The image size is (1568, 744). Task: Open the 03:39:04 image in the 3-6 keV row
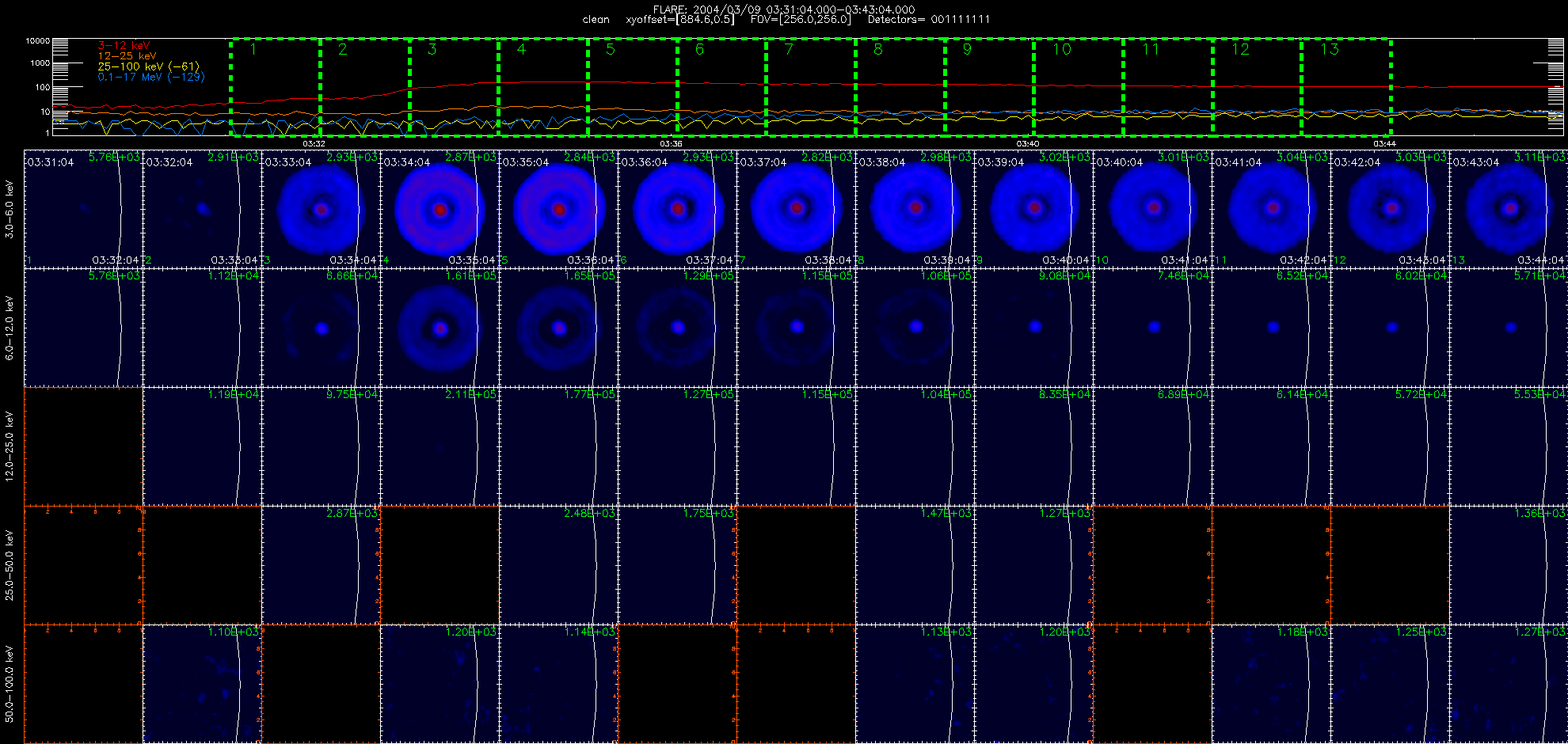tap(1034, 209)
